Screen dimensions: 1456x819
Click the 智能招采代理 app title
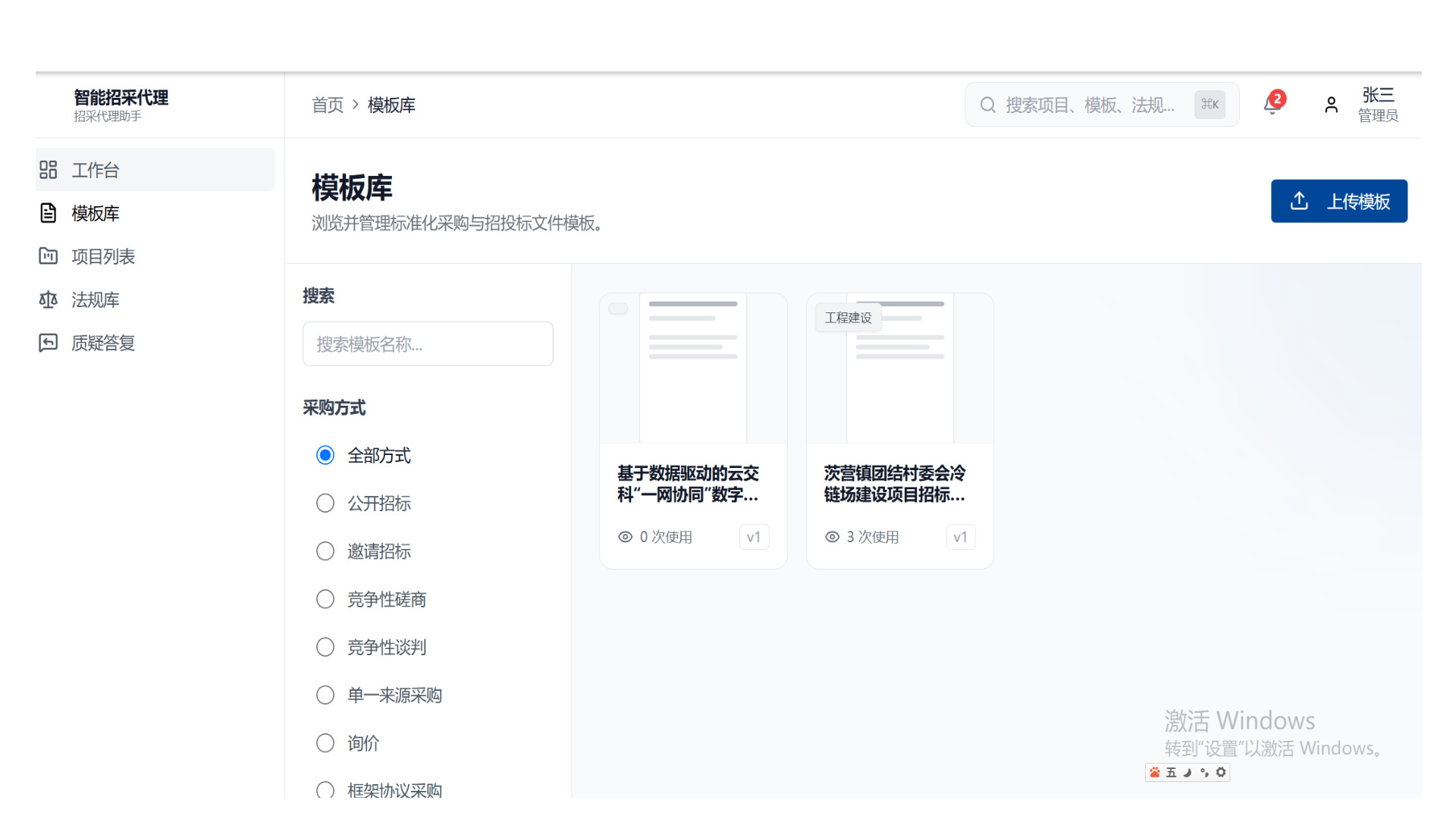121,97
